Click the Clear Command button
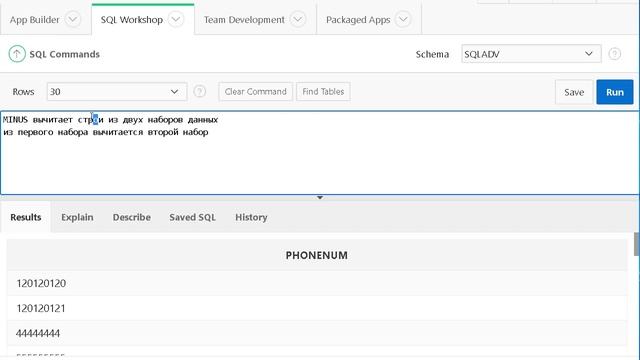 (256, 91)
